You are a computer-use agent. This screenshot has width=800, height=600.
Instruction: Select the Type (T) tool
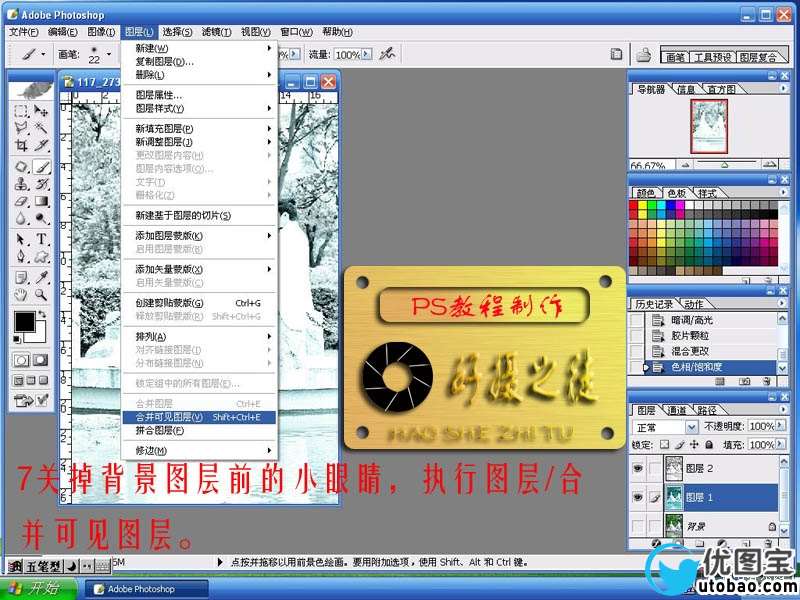coord(41,239)
